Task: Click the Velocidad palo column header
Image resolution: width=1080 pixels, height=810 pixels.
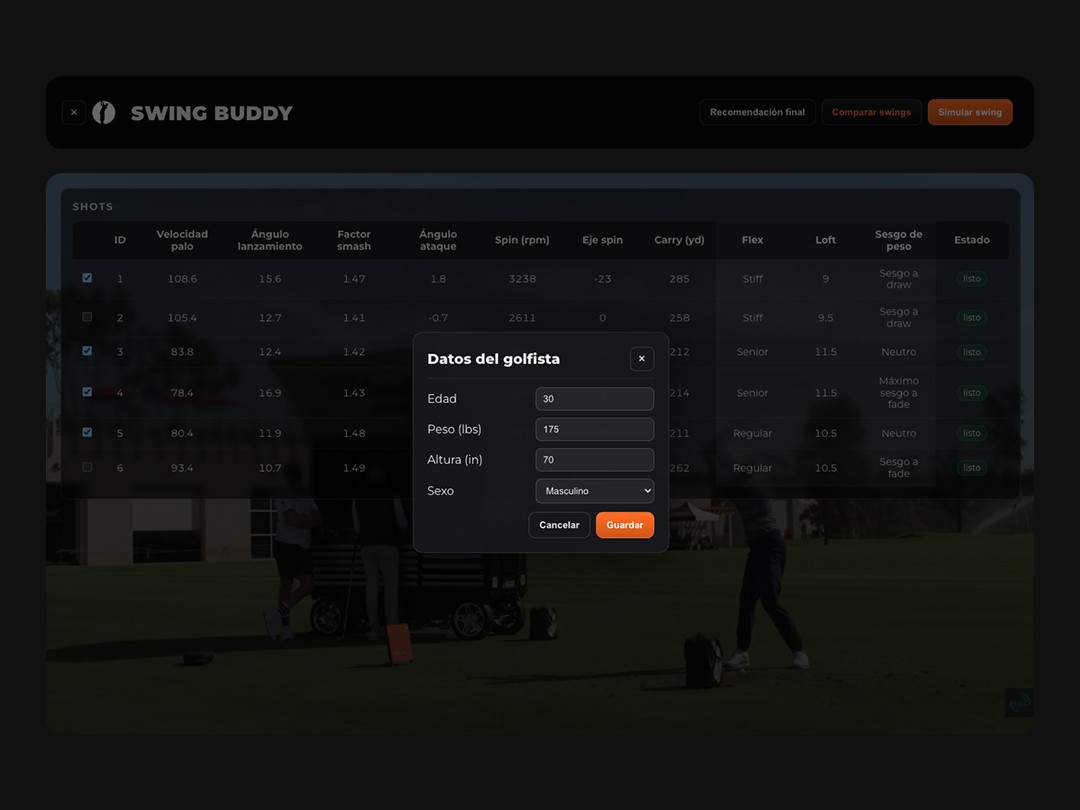Action: coord(182,240)
